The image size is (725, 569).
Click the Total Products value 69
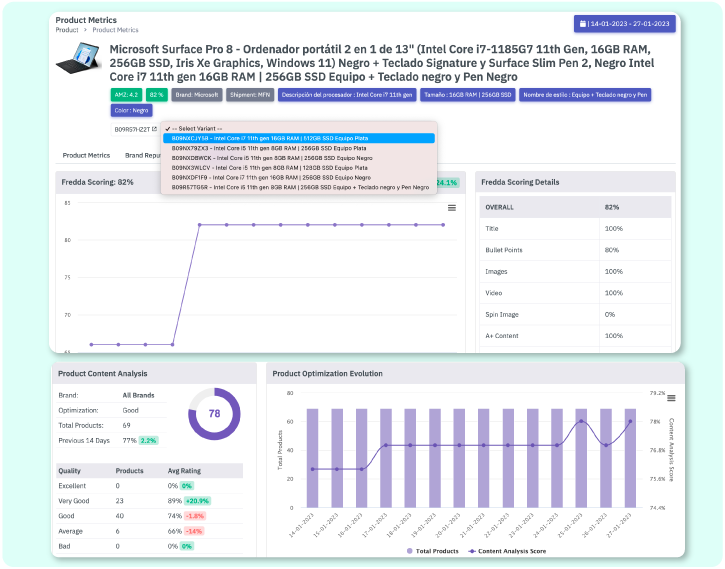tap(126, 425)
